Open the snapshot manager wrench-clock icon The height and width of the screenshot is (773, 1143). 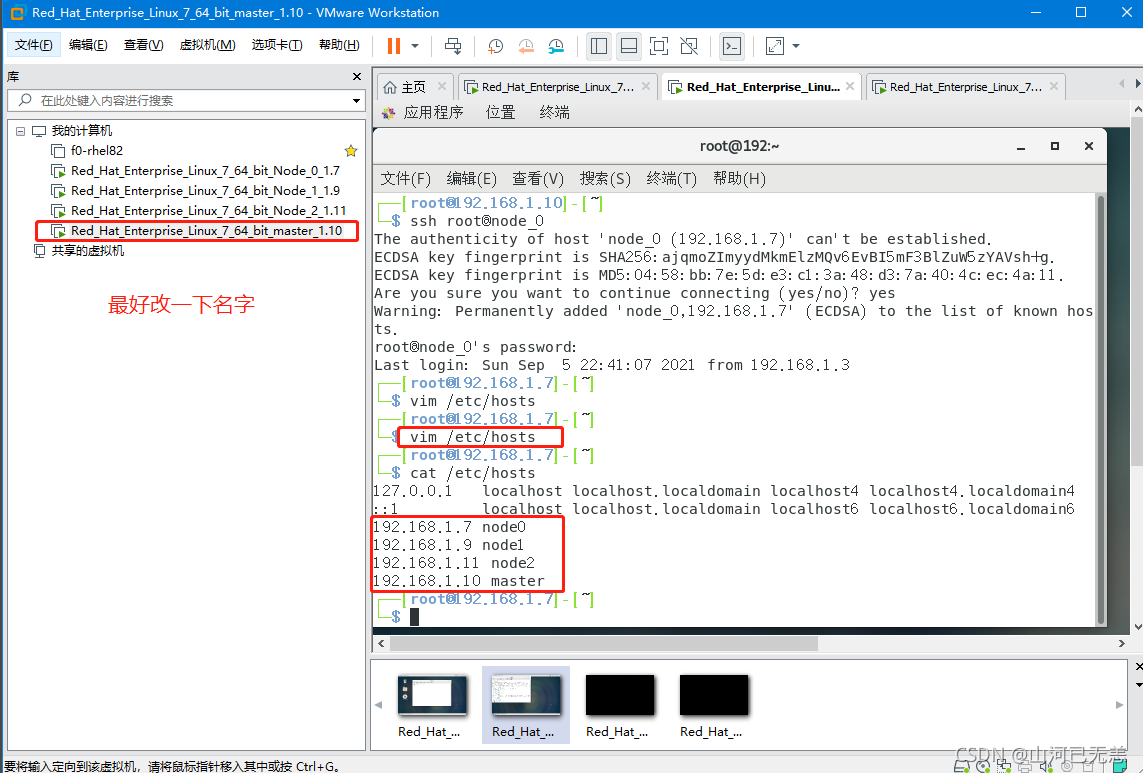click(556, 46)
